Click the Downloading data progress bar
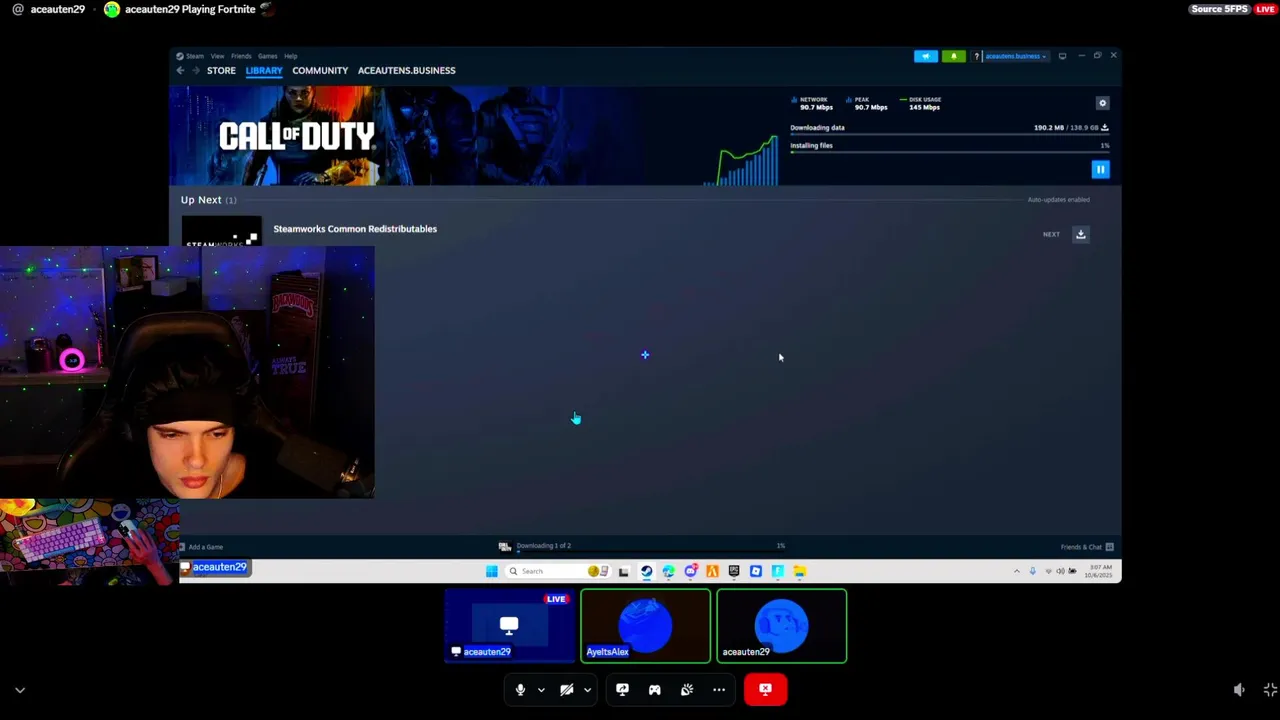The width and height of the screenshot is (1280, 720). pos(948,134)
